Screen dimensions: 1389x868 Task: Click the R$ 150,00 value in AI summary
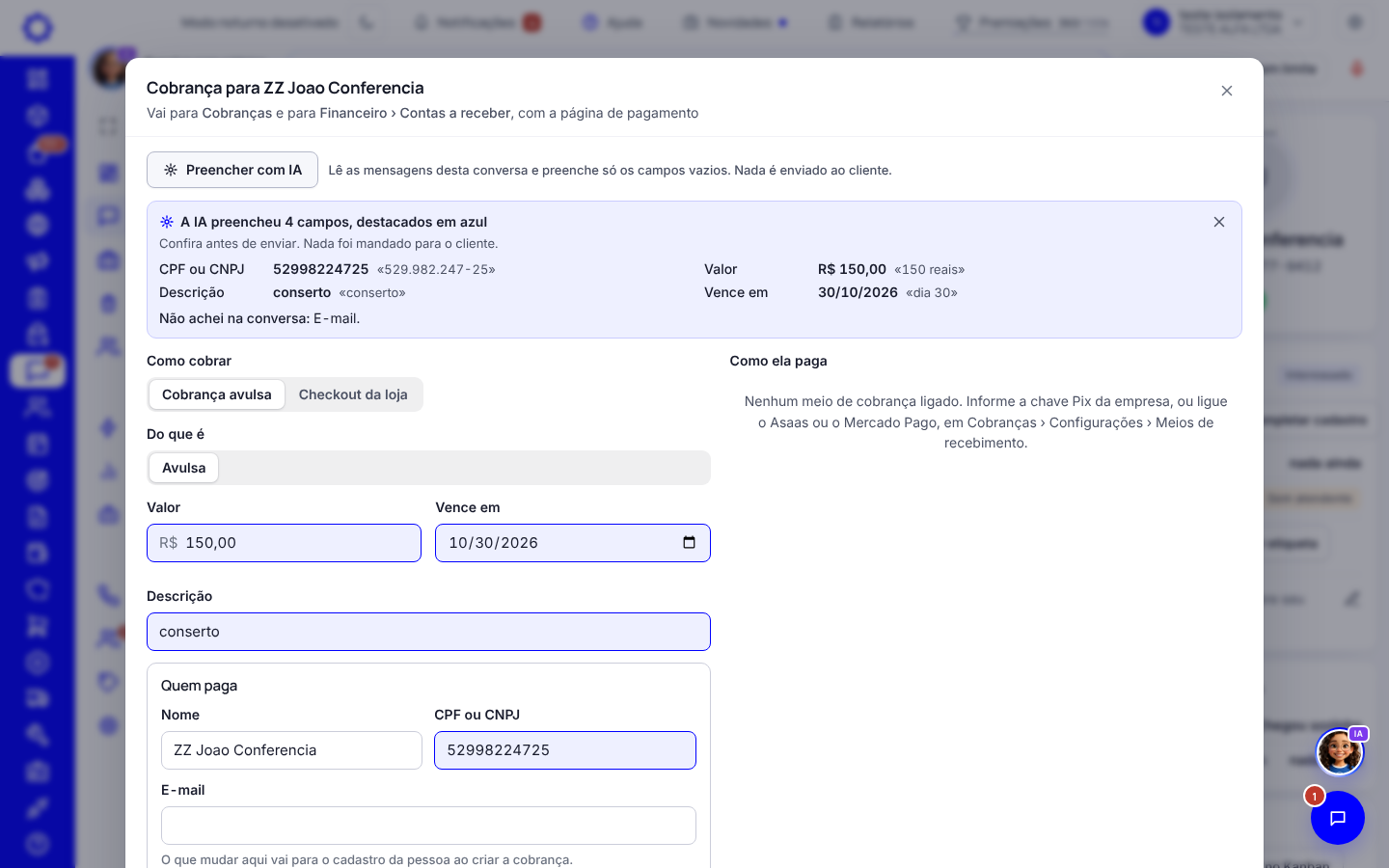tap(852, 269)
